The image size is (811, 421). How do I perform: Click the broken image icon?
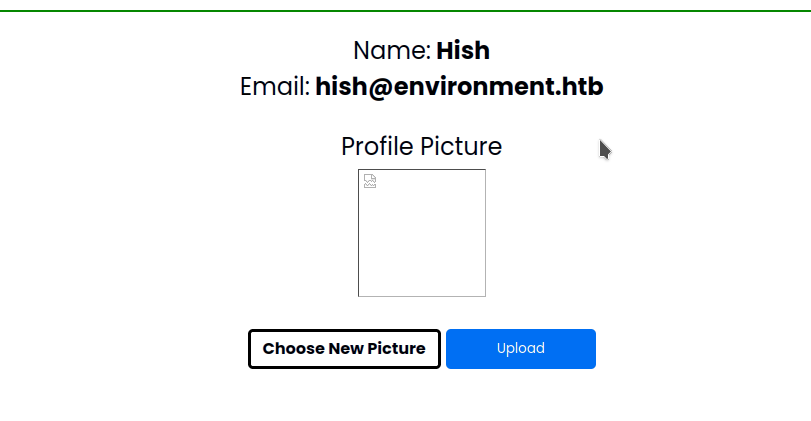(x=370, y=181)
